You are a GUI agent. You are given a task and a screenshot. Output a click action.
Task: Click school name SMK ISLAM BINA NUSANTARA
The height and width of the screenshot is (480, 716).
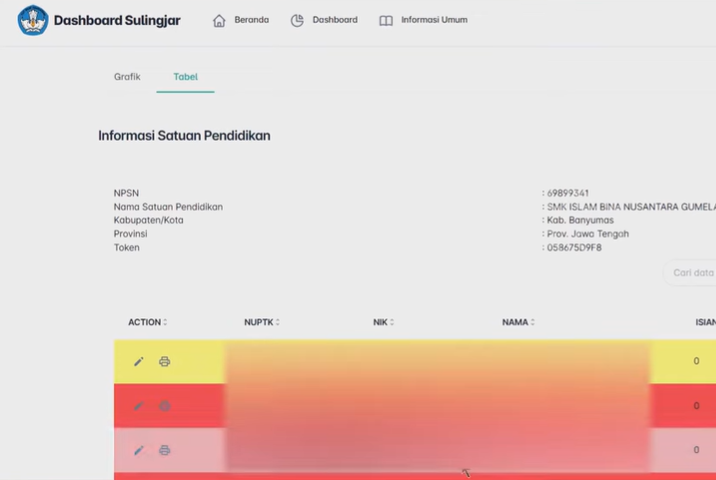click(631, 207)
